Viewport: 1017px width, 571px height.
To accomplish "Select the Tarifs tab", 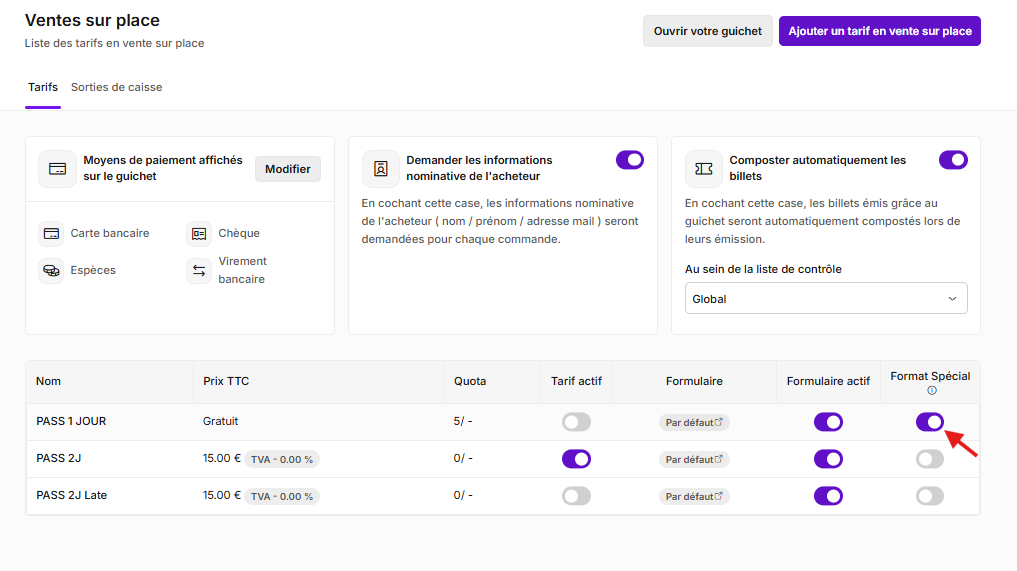I will click(x=43, y=87).
